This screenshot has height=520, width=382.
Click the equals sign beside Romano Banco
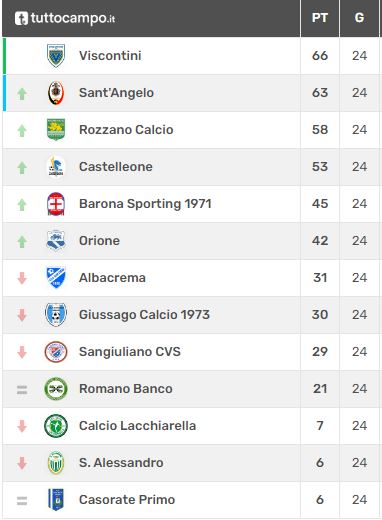(22, 389)
